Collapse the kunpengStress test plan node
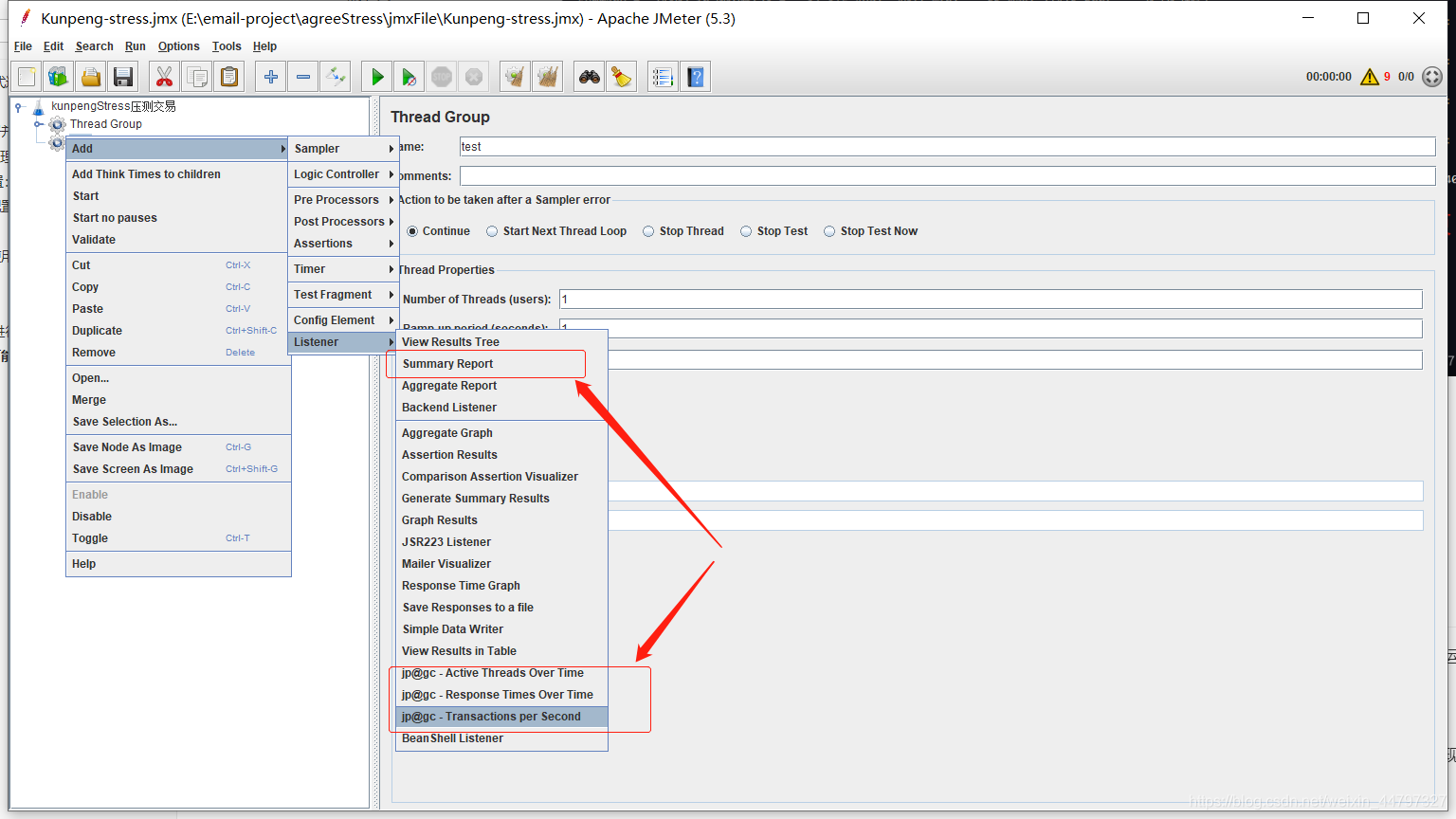 18,107
